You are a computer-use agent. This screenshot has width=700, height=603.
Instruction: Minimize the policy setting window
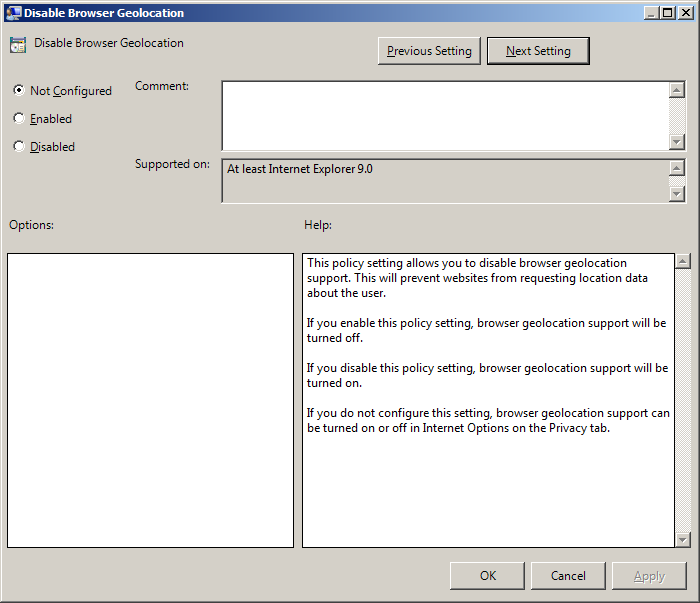point(651,13)
